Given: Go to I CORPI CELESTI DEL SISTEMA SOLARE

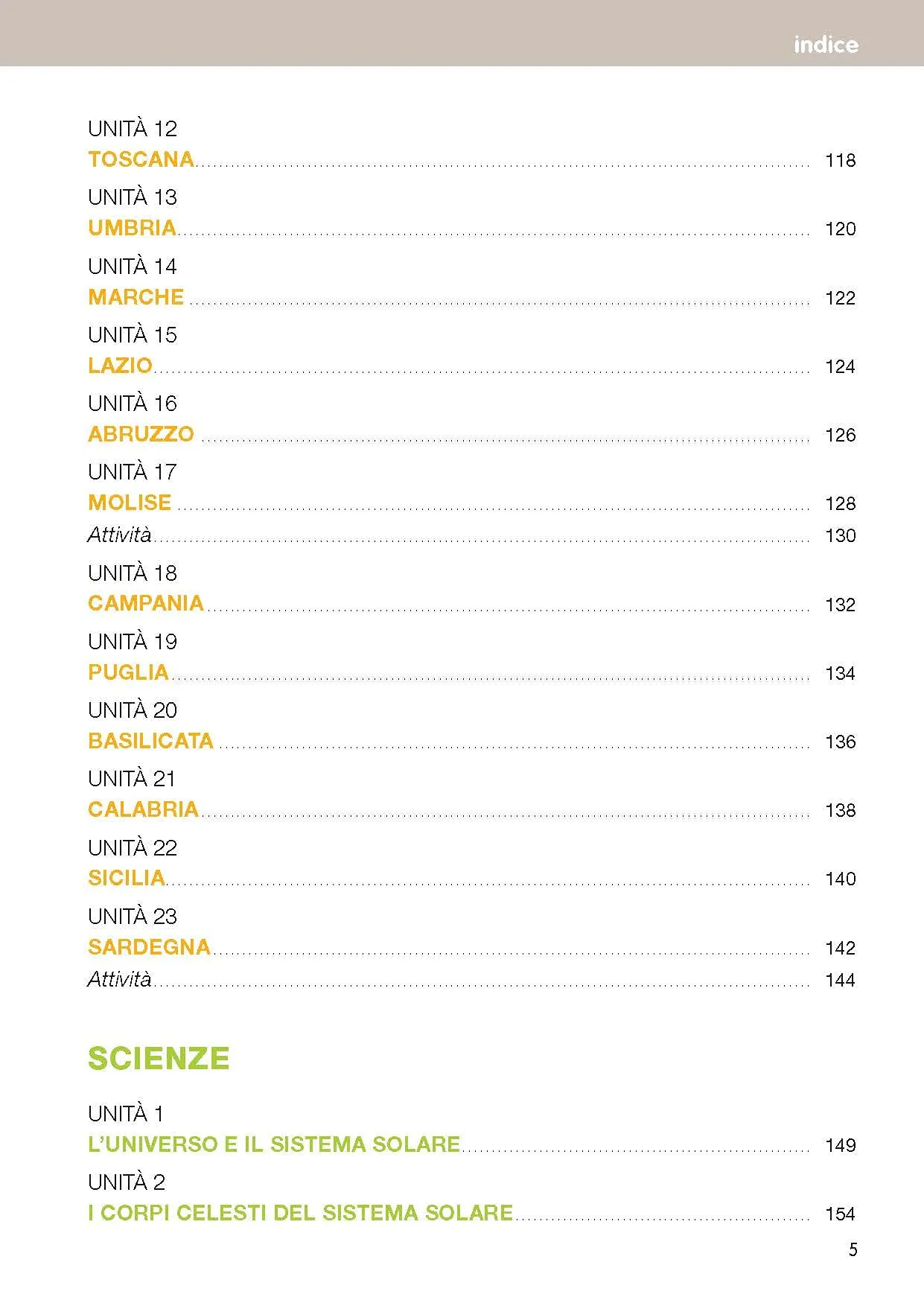Looking at the screenshot, I should (x=300, y=1213).
